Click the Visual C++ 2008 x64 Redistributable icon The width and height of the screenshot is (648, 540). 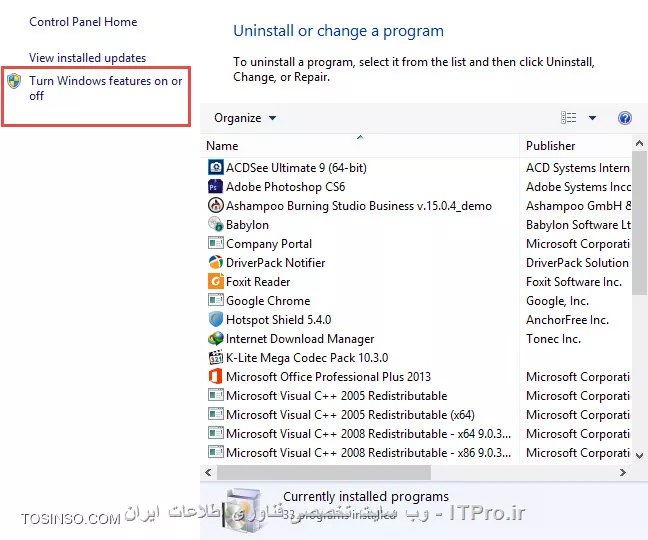(215, 433)
